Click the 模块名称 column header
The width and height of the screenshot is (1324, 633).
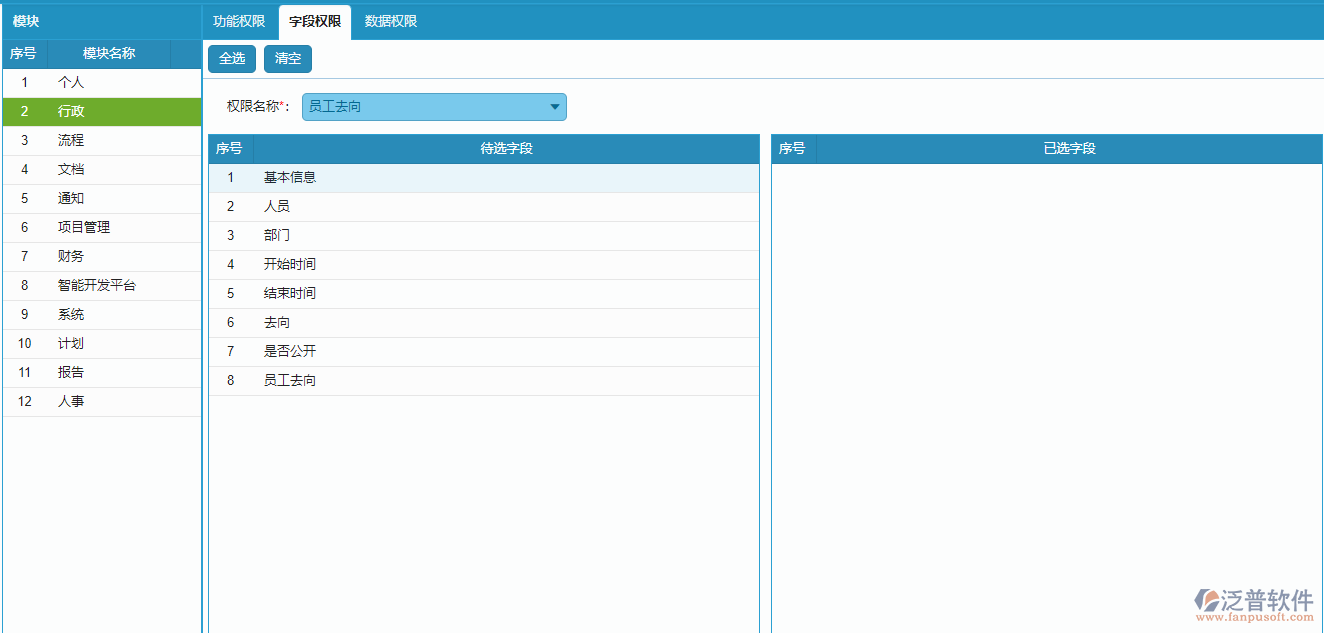coord(109,54)
